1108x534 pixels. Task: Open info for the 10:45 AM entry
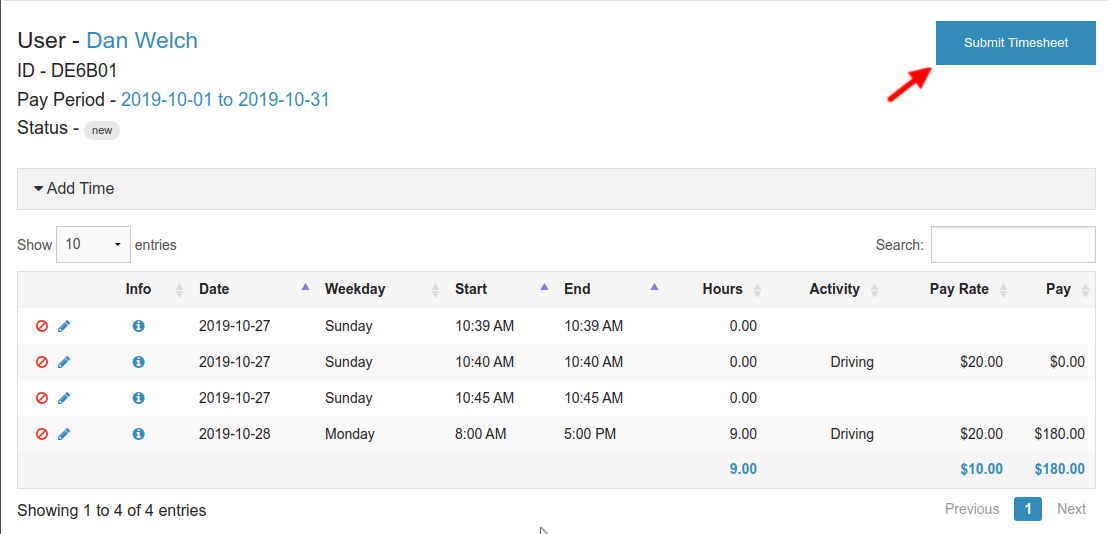point(139,398)
